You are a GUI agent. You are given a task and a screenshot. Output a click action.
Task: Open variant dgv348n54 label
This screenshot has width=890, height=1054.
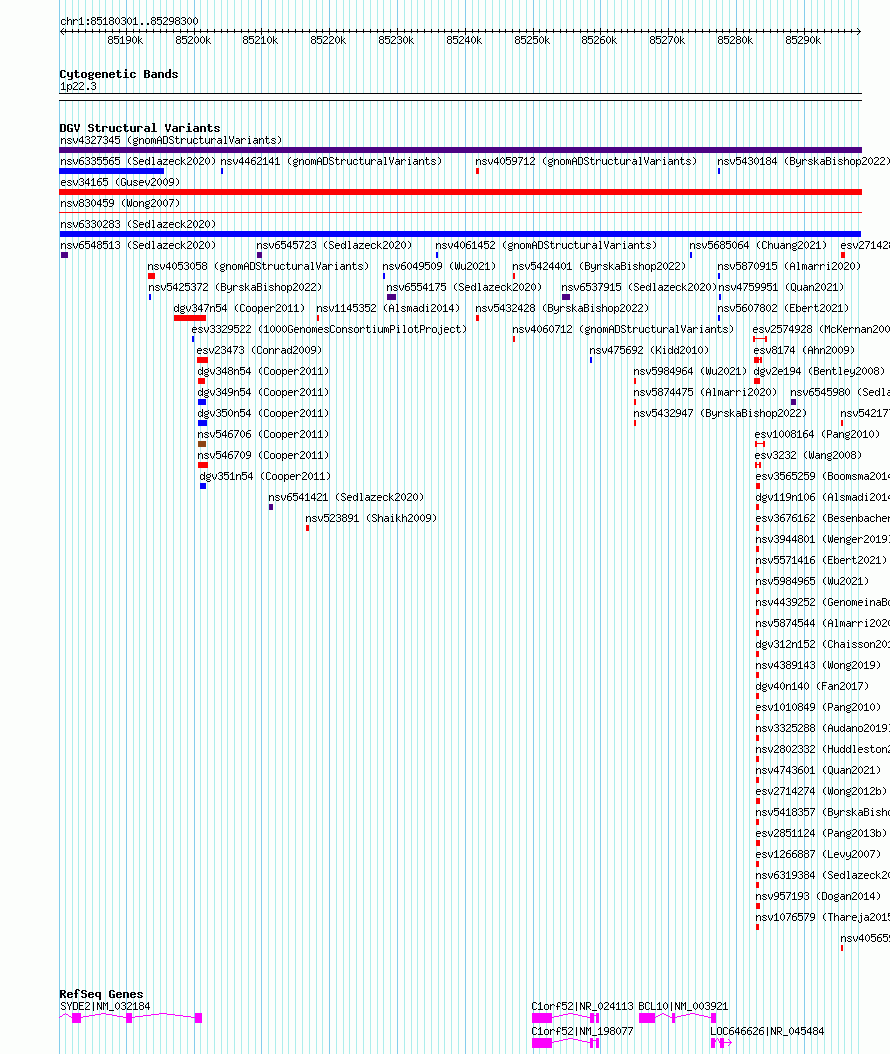[263, 371]
